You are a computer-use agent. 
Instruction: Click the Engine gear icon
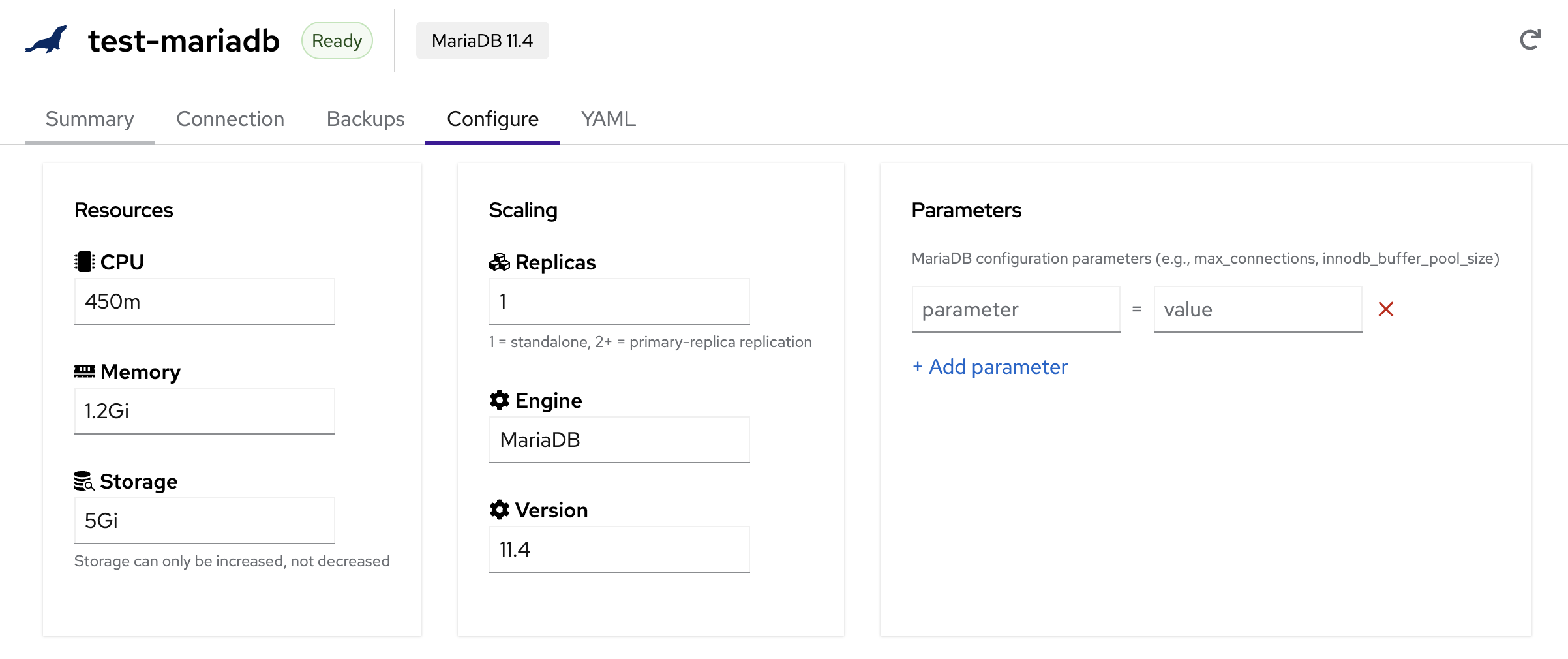click(x=500, y=400)
